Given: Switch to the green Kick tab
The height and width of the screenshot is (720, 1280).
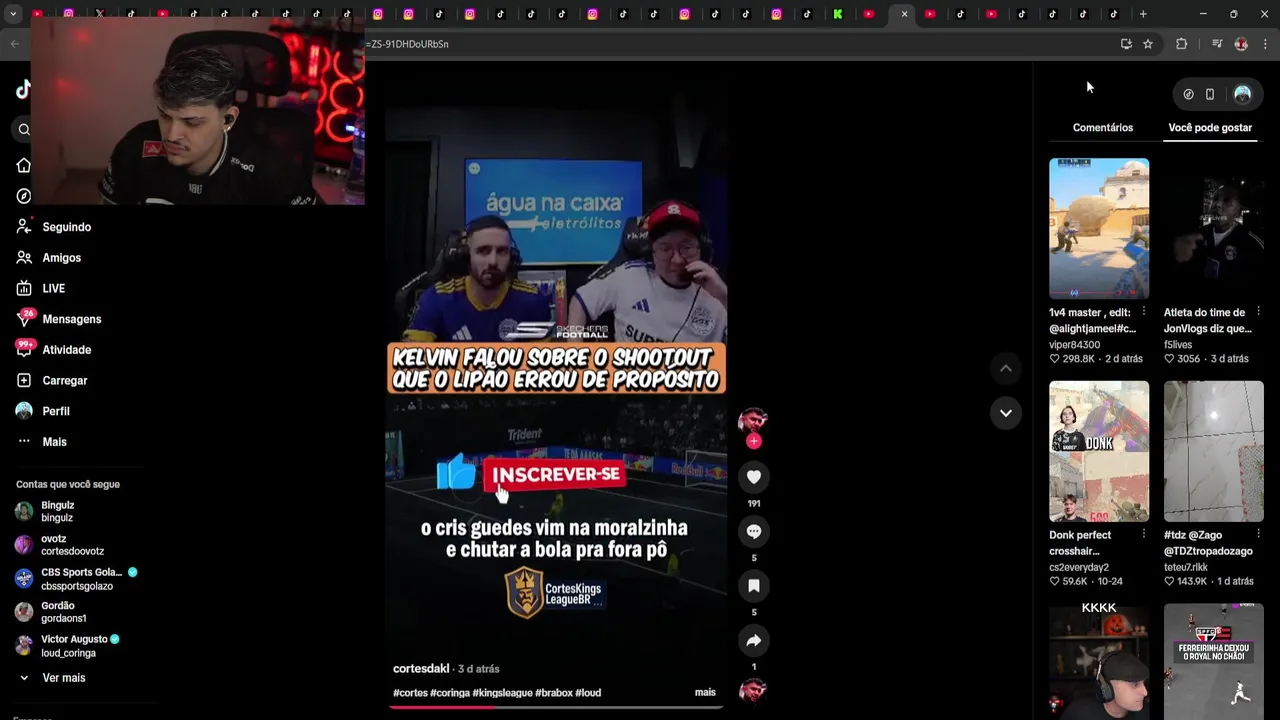Looking at the screenshot, I should click(838, 14).
